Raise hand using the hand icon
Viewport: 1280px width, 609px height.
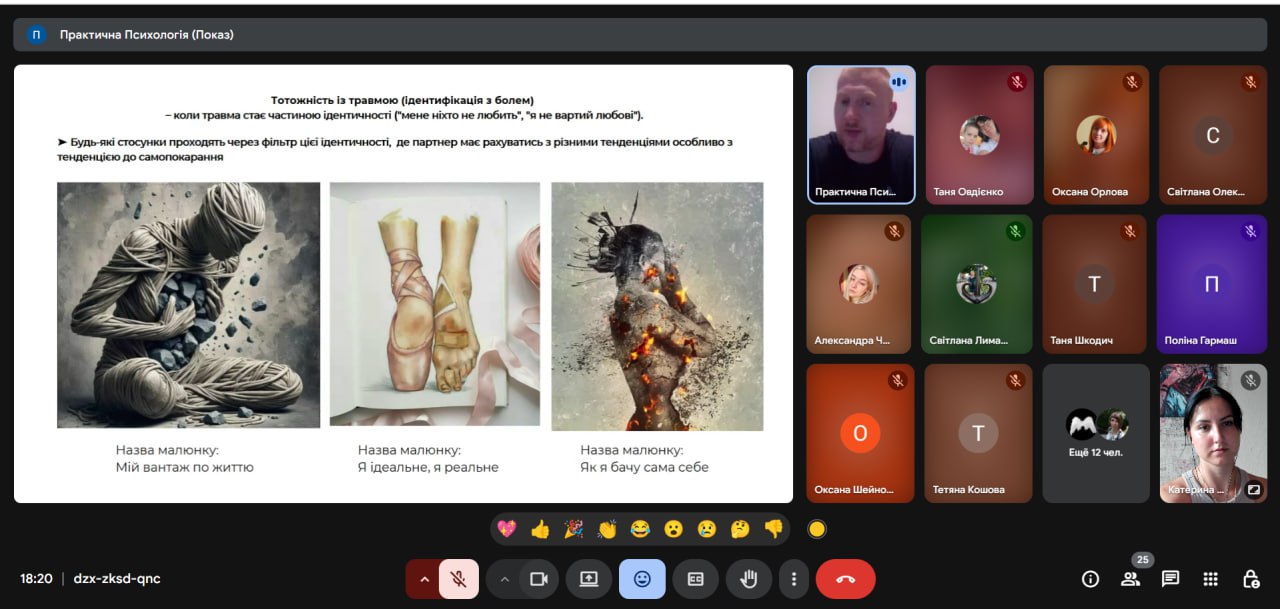click(748, 579)
